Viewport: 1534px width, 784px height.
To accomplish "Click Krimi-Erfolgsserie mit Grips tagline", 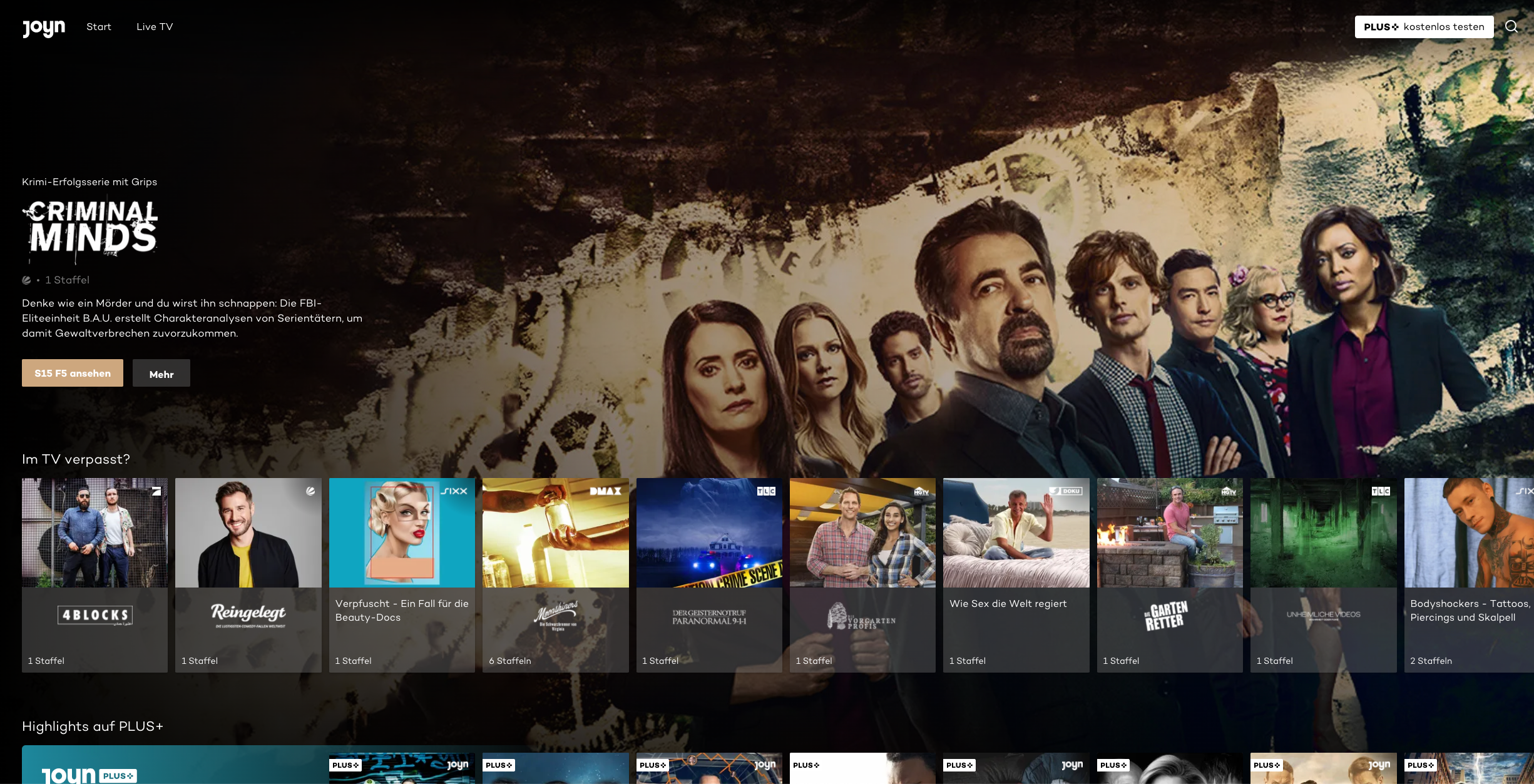I will pyautogui.click(x=89, y=182).
